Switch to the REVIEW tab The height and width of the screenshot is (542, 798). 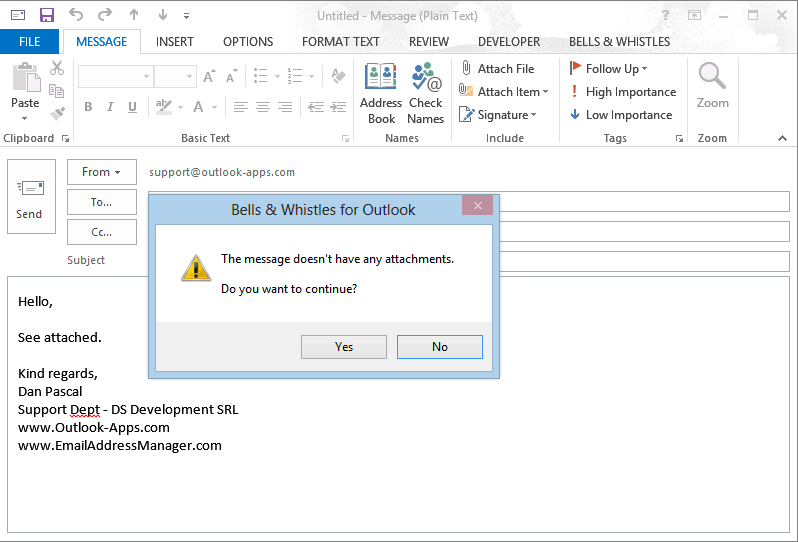coord(429,42)
